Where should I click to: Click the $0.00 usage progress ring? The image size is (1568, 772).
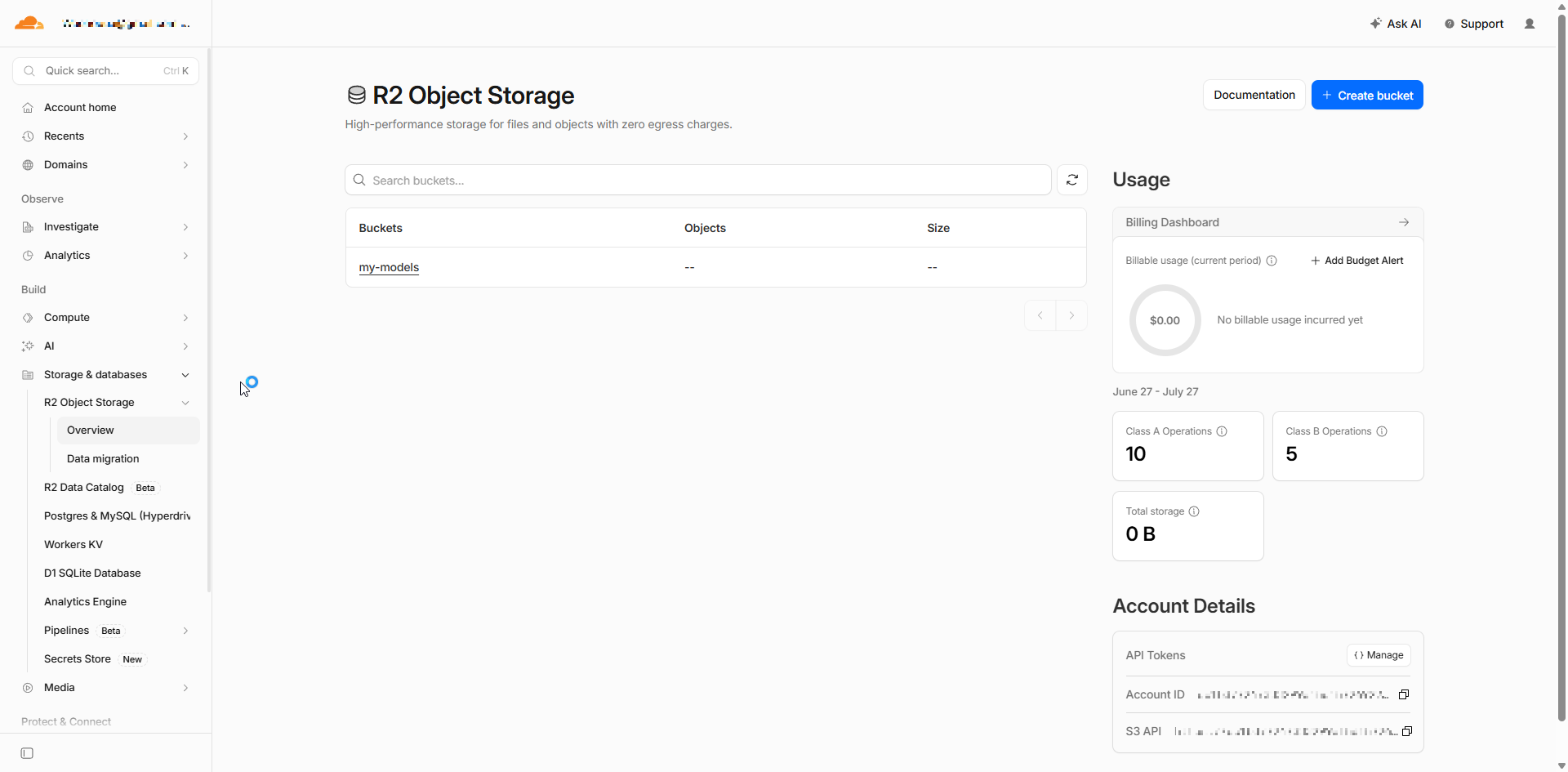(x=1165, y=320)
